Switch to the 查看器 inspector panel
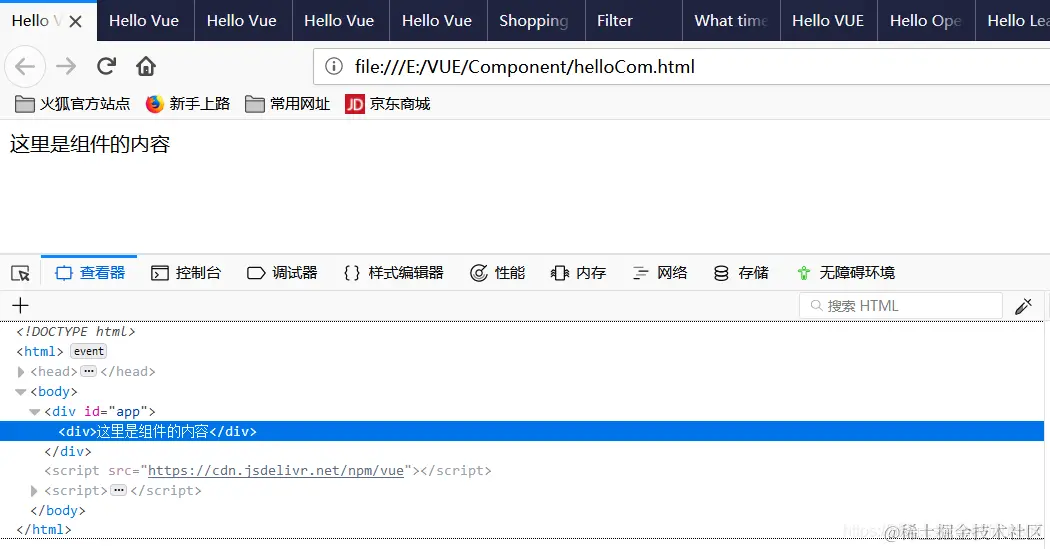Viewport: 1050px width, 549px height. pyautogui.click(x=90, y=273)
